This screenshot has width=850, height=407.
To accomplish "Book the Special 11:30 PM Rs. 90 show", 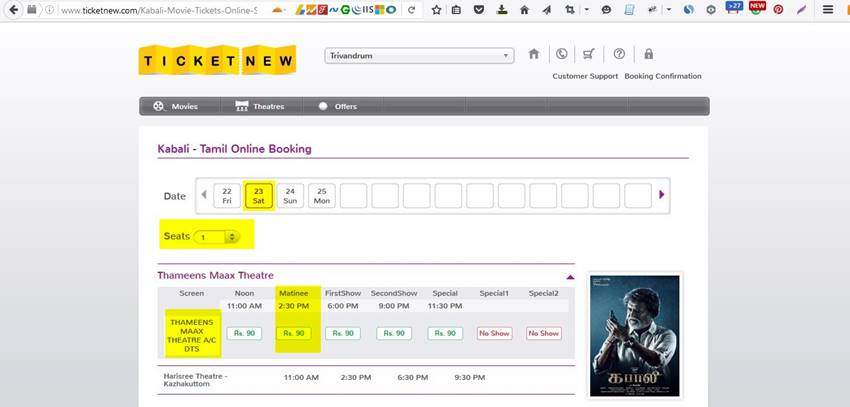I will tap(445, 333).
